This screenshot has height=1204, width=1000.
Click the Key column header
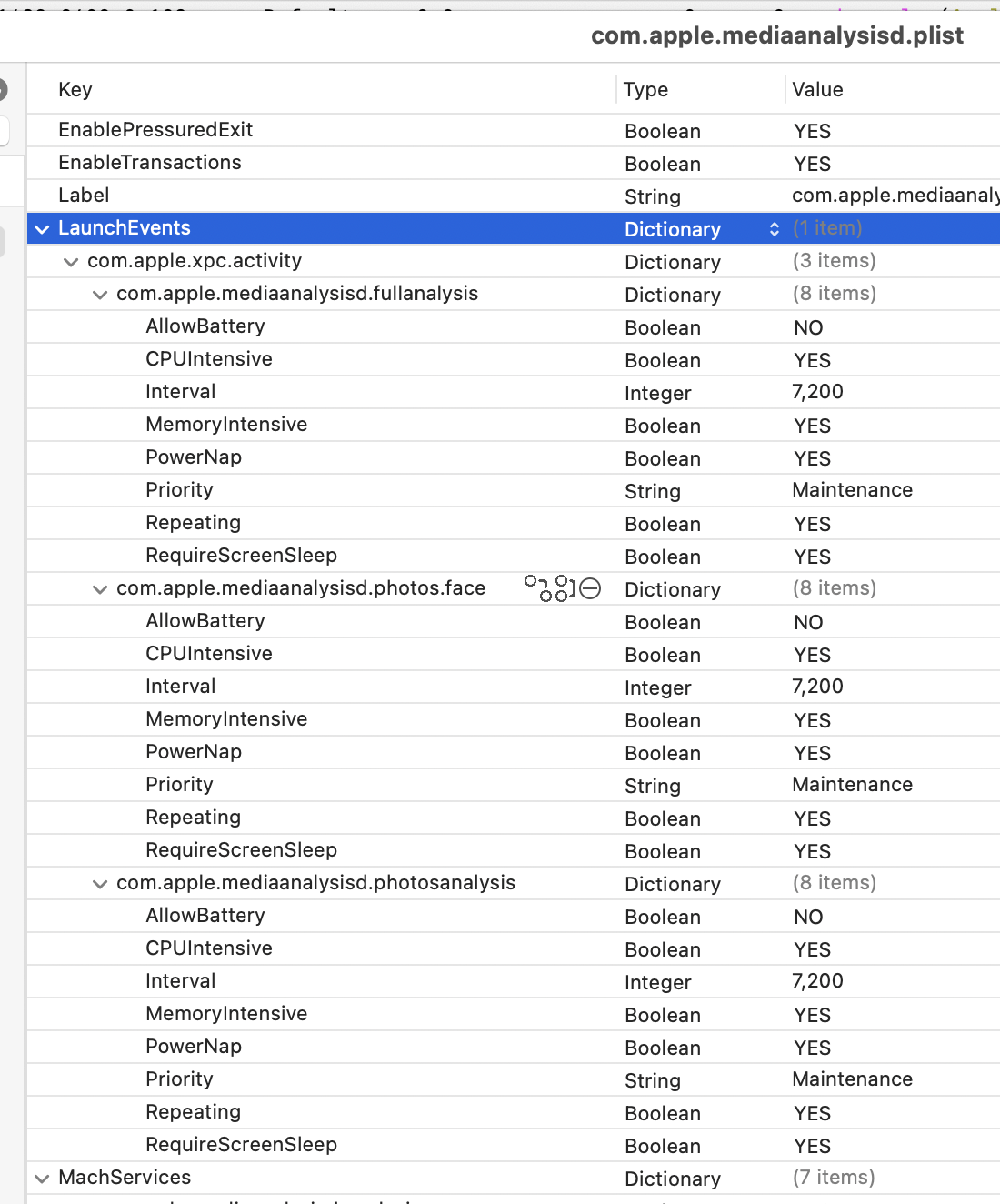75,89
